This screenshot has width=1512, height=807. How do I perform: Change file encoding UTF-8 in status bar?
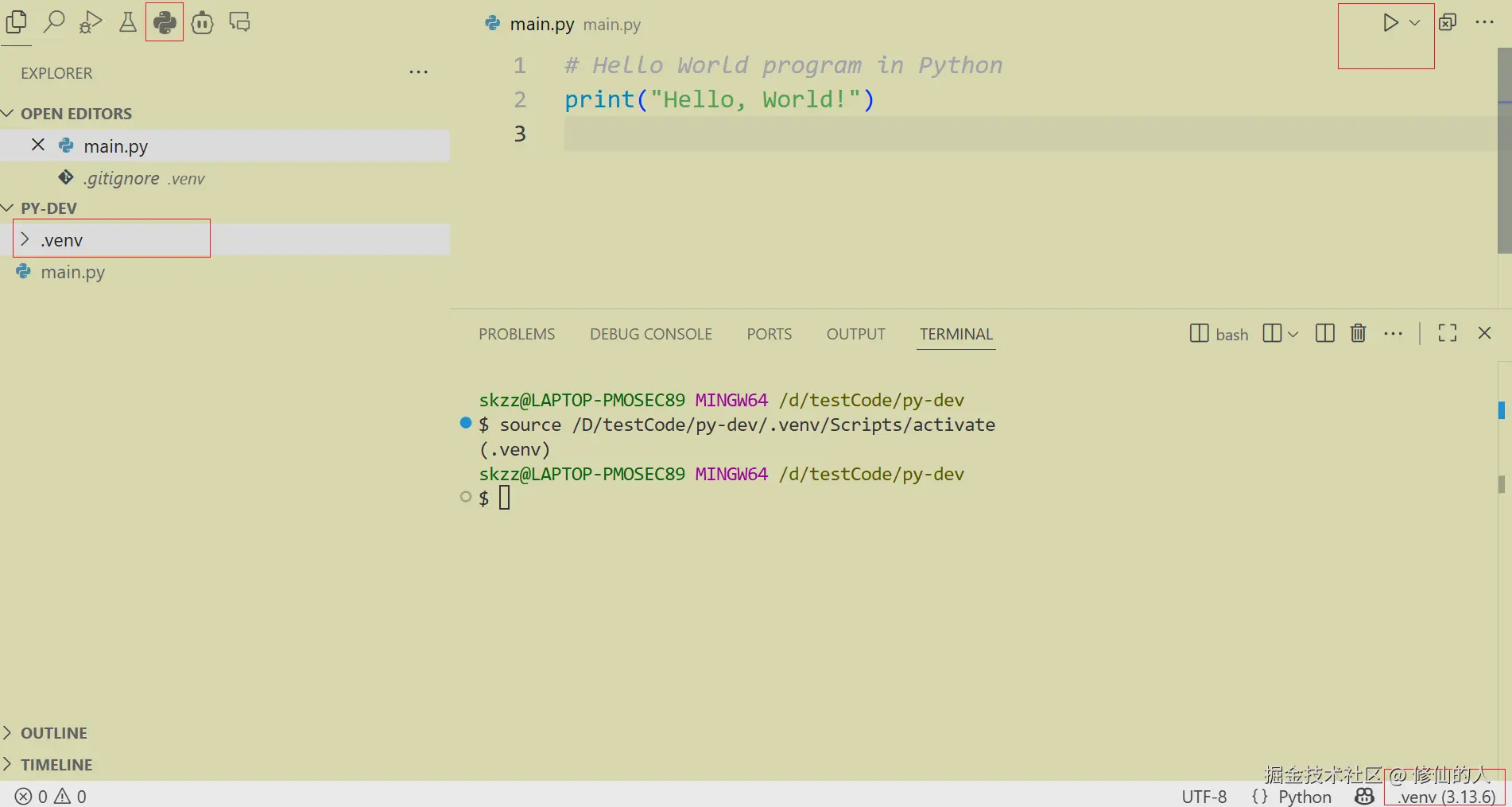pyautogui.click(x=1204, y=797)
